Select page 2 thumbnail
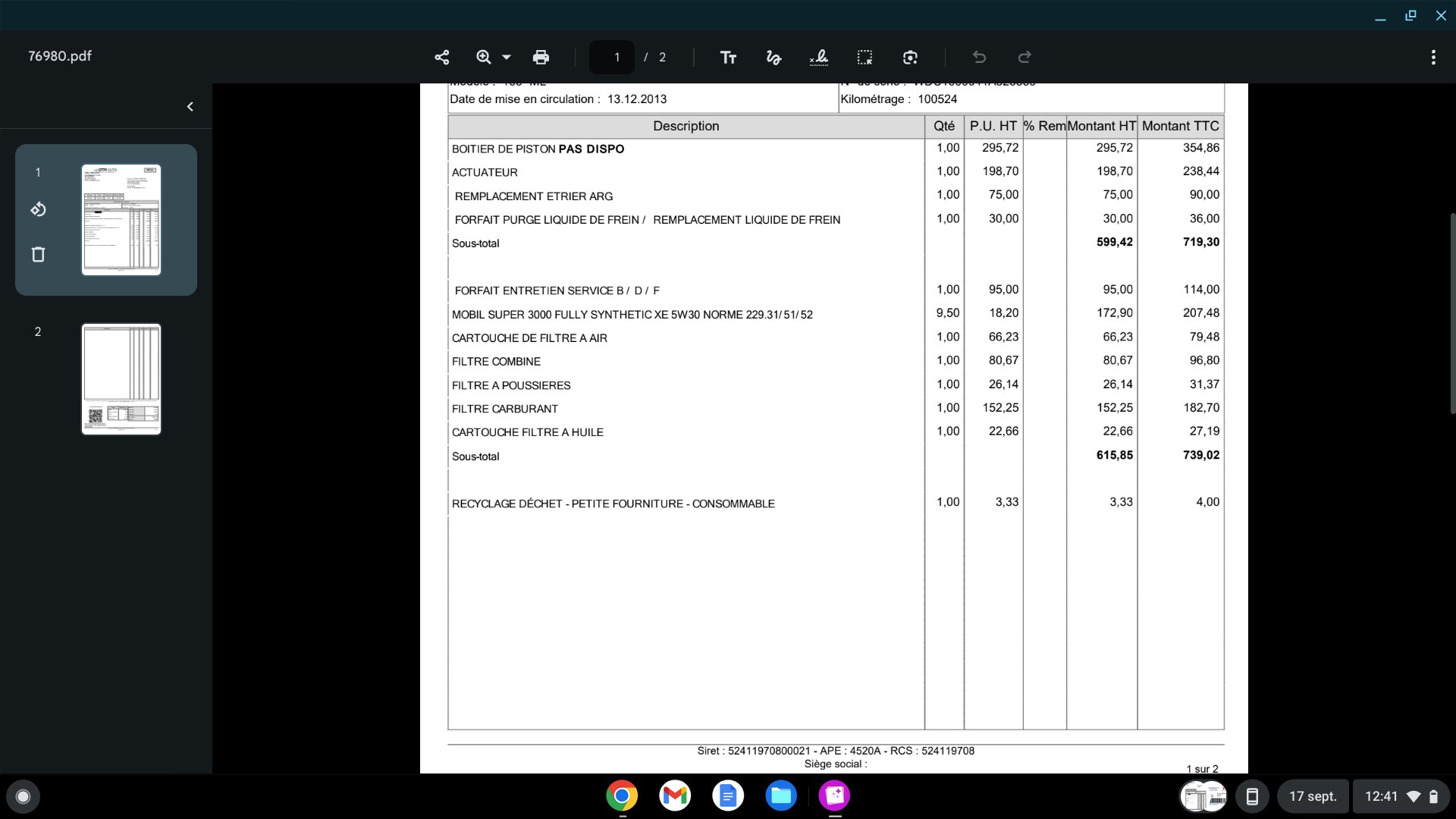This screenshot has width=1456, height=819. (121, 379)
